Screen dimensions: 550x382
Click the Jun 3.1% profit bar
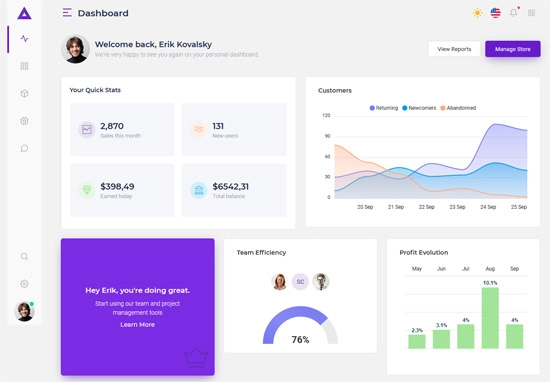(x=441, y=339)
